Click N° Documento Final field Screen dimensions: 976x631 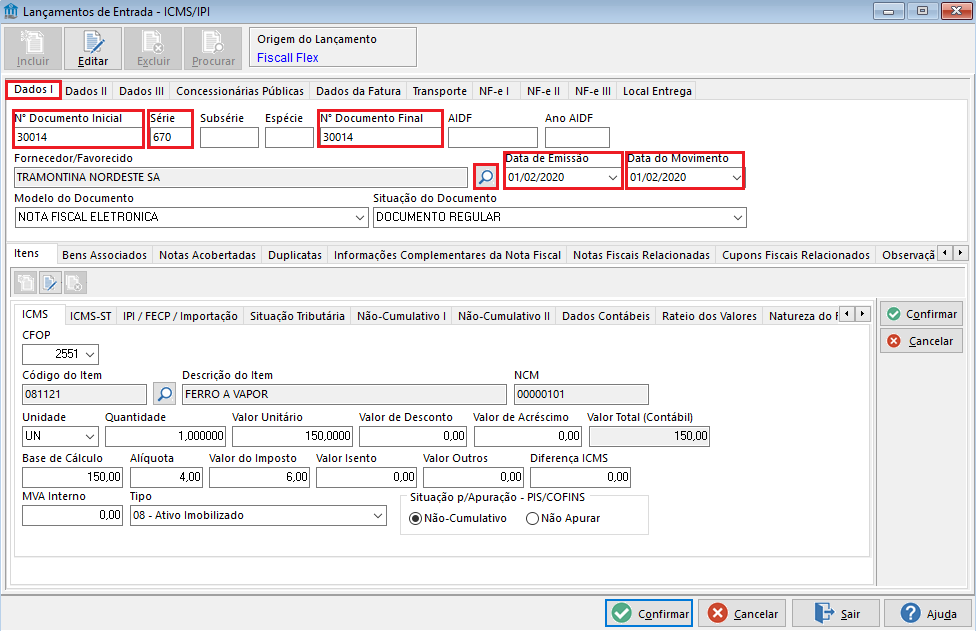pos(380,137)
